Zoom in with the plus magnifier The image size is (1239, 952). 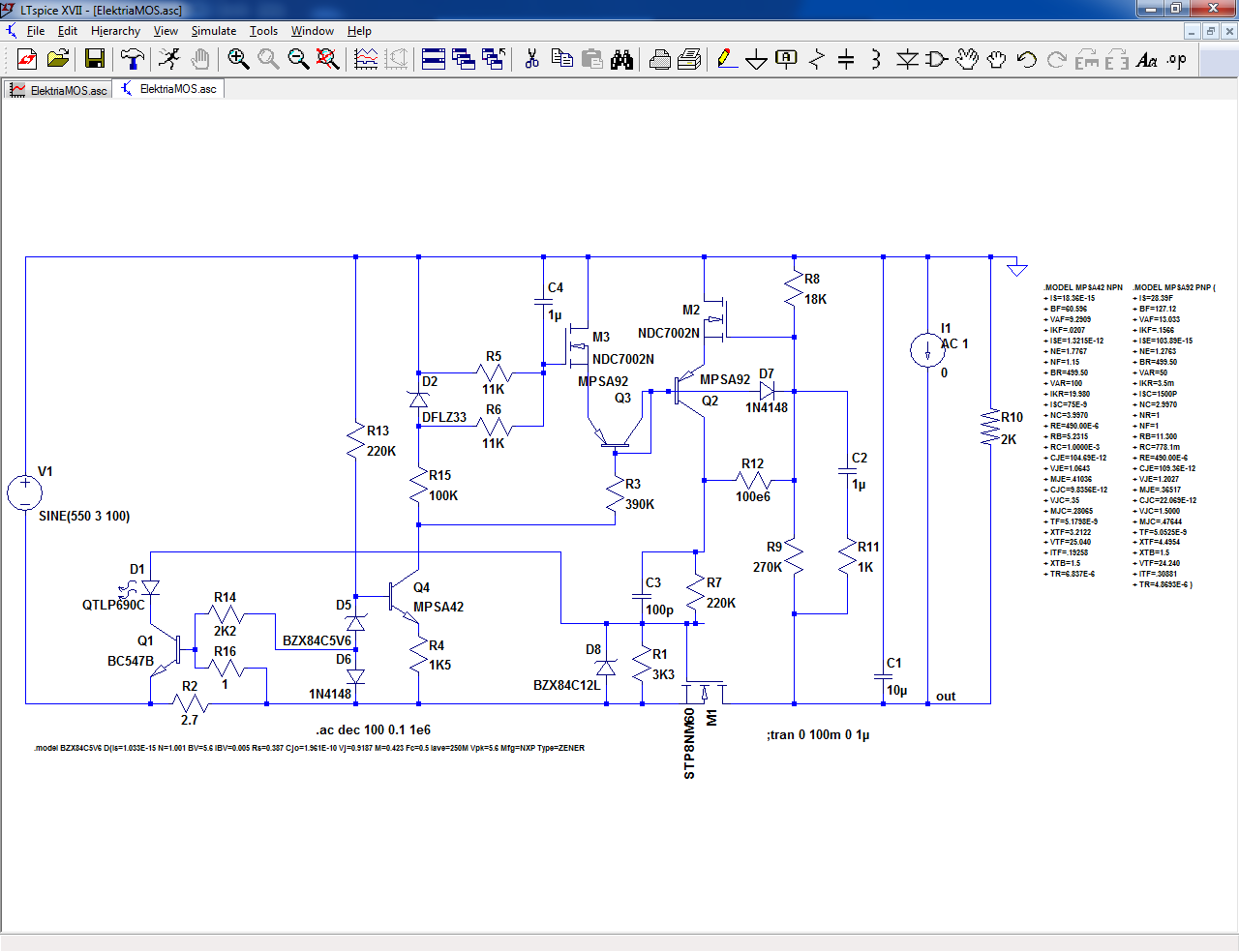pyautogui.click(x=238, y=59)
